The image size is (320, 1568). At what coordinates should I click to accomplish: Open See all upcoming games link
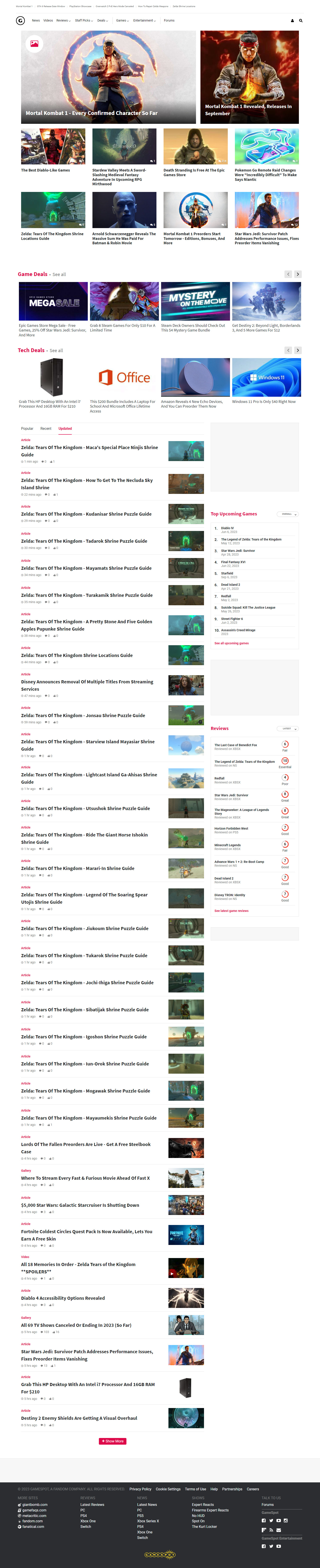pyautogui.click(x=232, y=643)
